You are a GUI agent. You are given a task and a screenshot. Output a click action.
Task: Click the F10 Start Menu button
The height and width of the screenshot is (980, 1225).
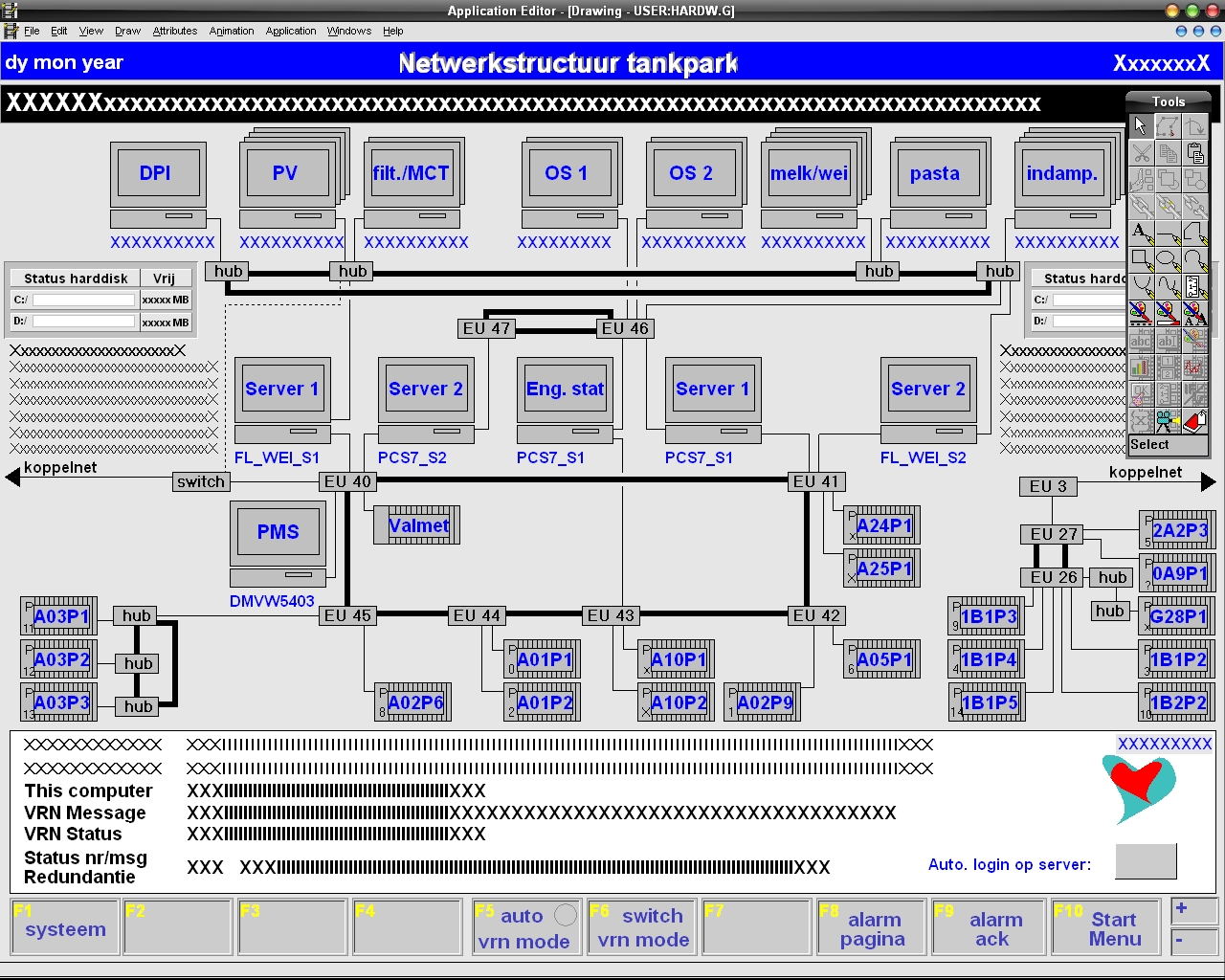click(x=1105, y=927)
